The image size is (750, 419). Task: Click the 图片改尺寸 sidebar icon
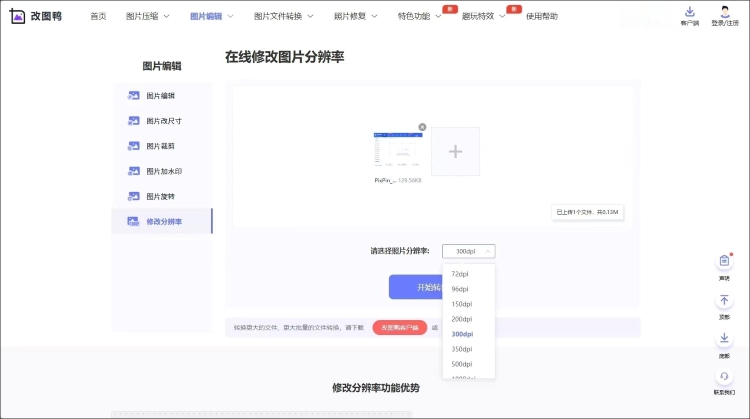[133, 121]
